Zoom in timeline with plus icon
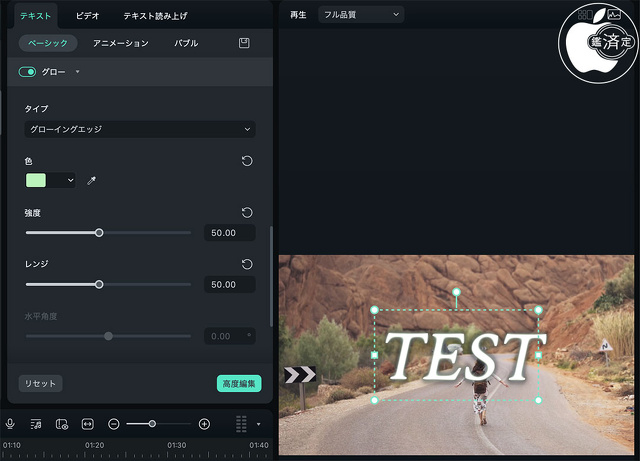640x461 pixels. [x=204, y=424]
